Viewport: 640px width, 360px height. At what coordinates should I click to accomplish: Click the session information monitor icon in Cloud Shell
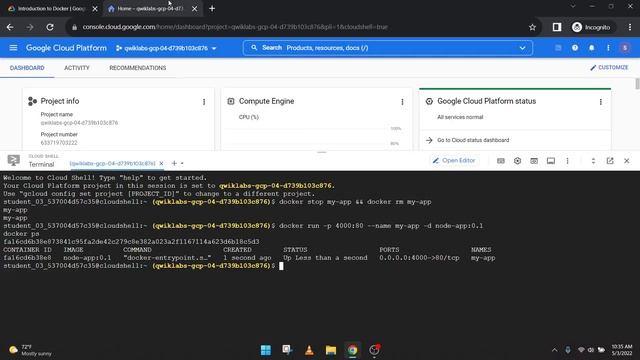point(551,161)
